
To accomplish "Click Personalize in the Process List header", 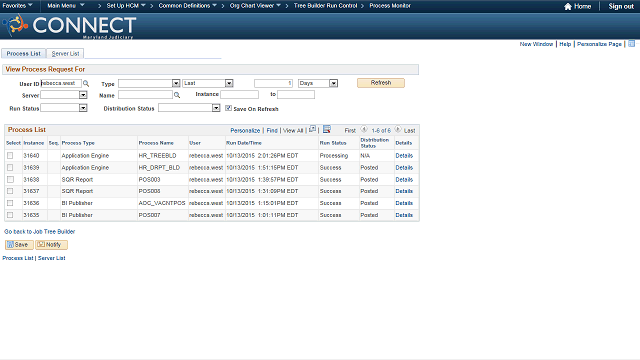I will 245,130.
